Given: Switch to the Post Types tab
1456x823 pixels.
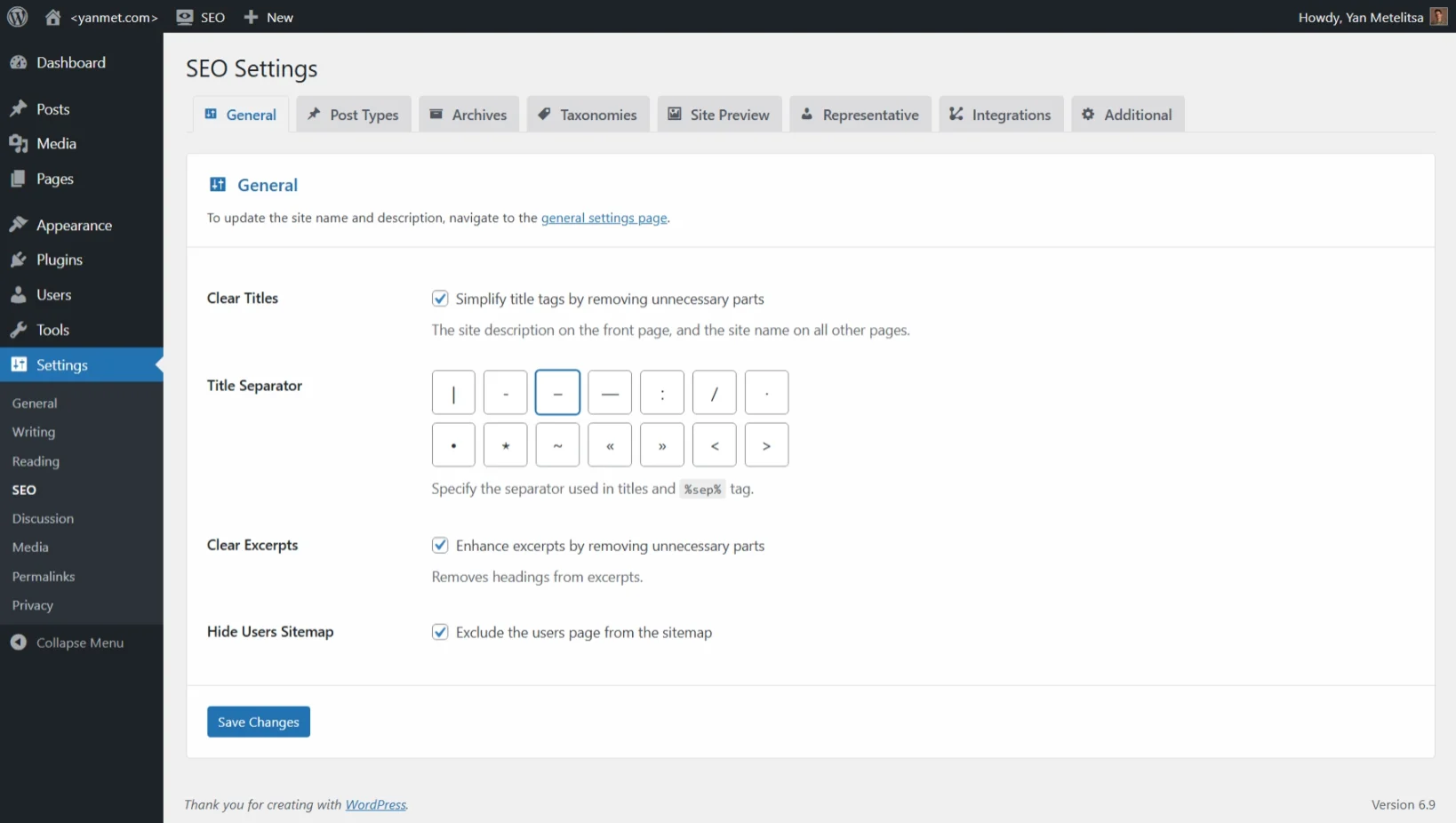Looking at the screenshot, I should click(x=354, y=115).
